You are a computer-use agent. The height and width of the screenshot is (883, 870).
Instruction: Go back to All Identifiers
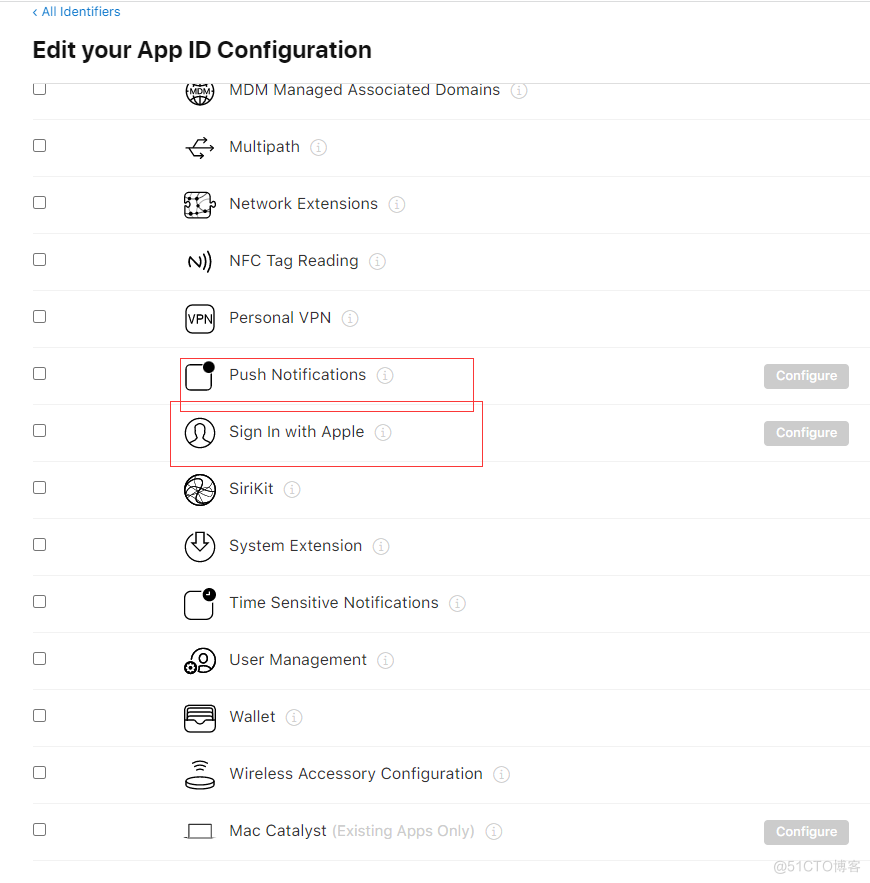tap(77, 12)
